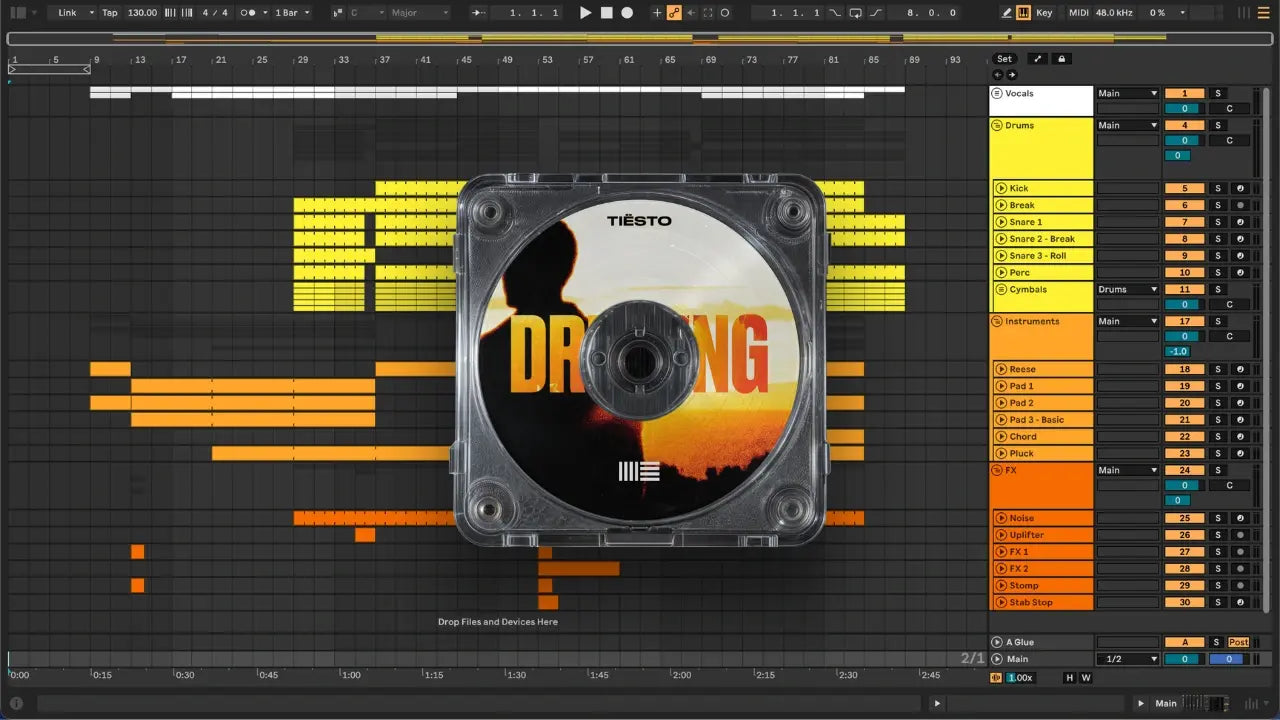Collapse the Drums group track
This screenshot has height=720, width=1280.
pyautogui.click(x=997, y=125)
